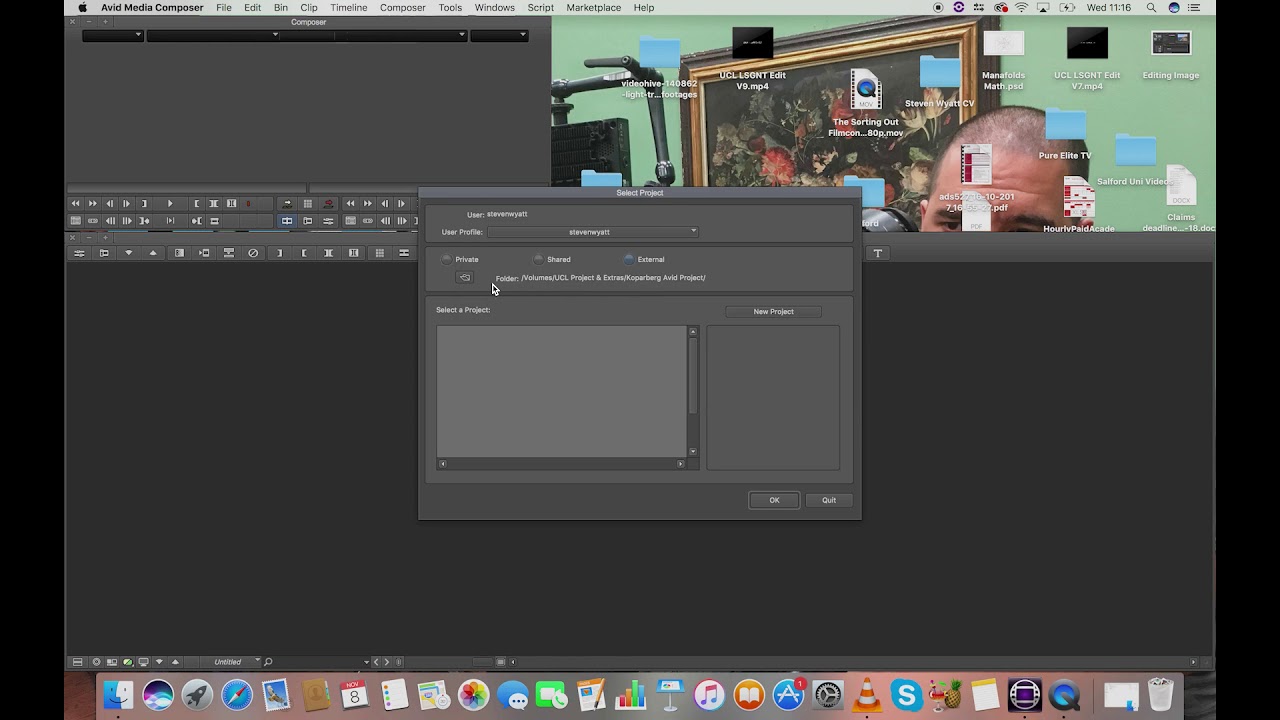Select the UCL LSGNT Edit V9.mp4 desktop file
This screenshot has height=720, width=1280.
(752, 58)
